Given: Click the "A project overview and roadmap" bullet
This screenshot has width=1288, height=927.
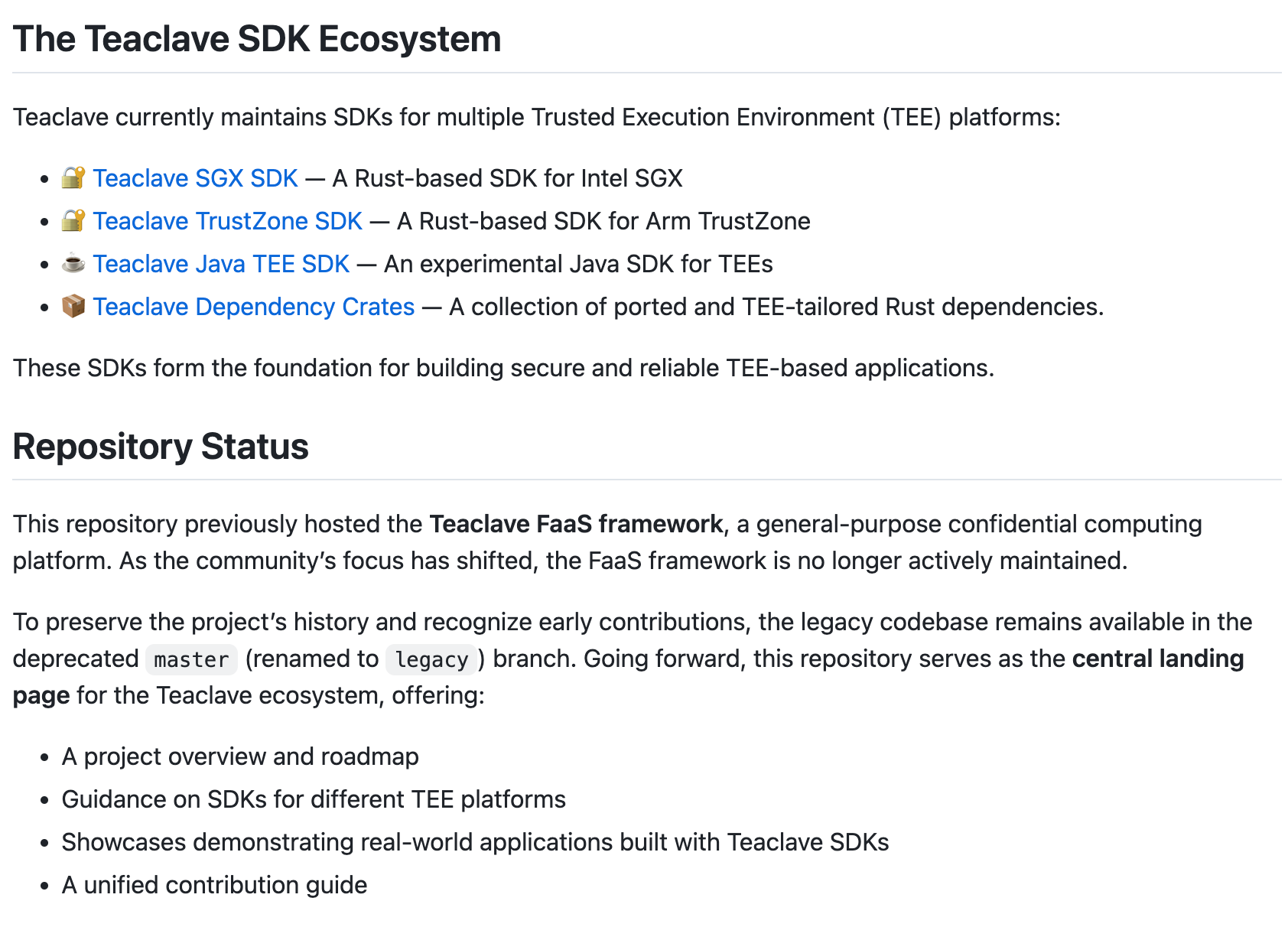Looking at the screenshot, I should click(x=240, y=756).
